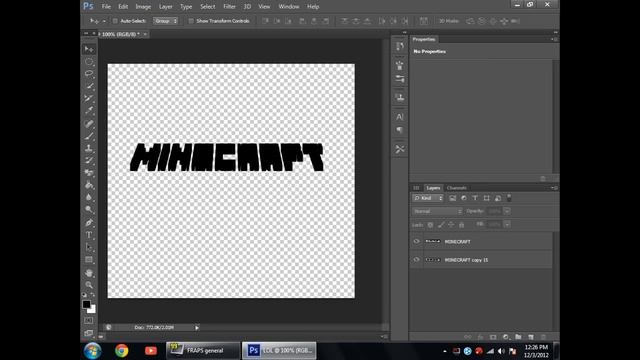Select the Crop tool
The image size is (640, 360).
(89, 98)
